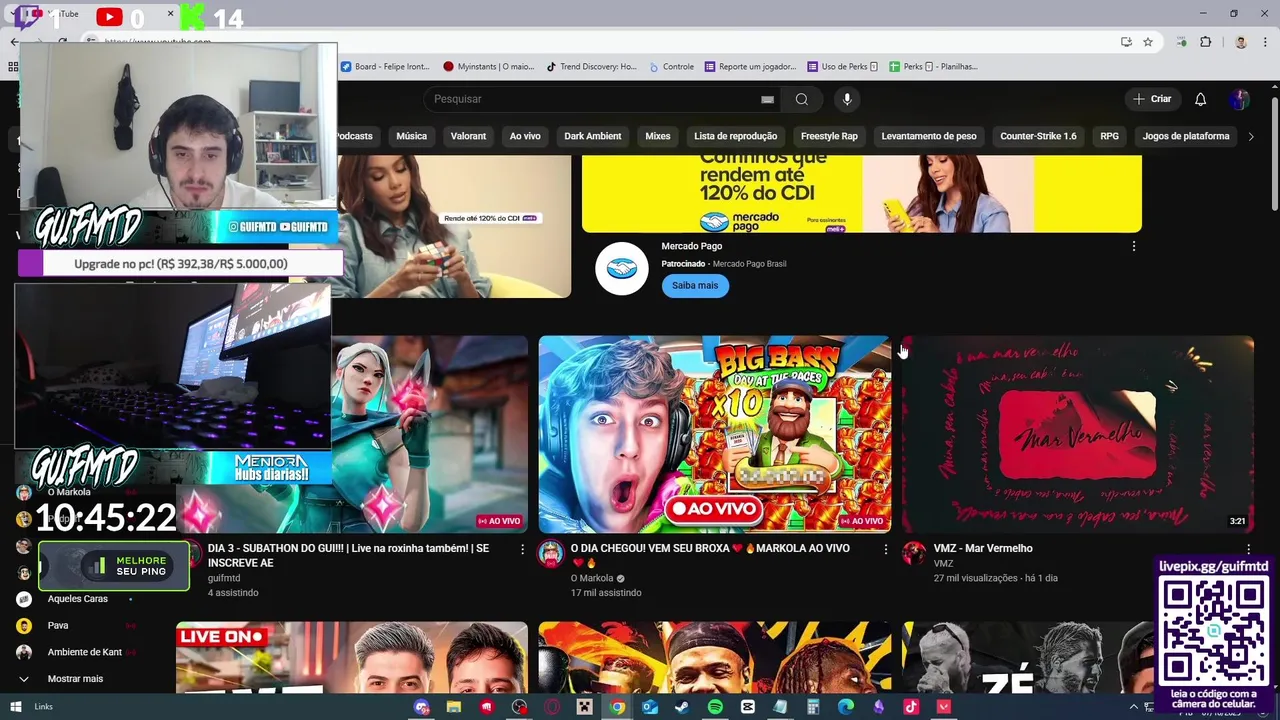Image resolution: width=1280 pixels, height=720 pixels.
Task: Select the Freestyle Rap chip
Action: coord(829,136)
